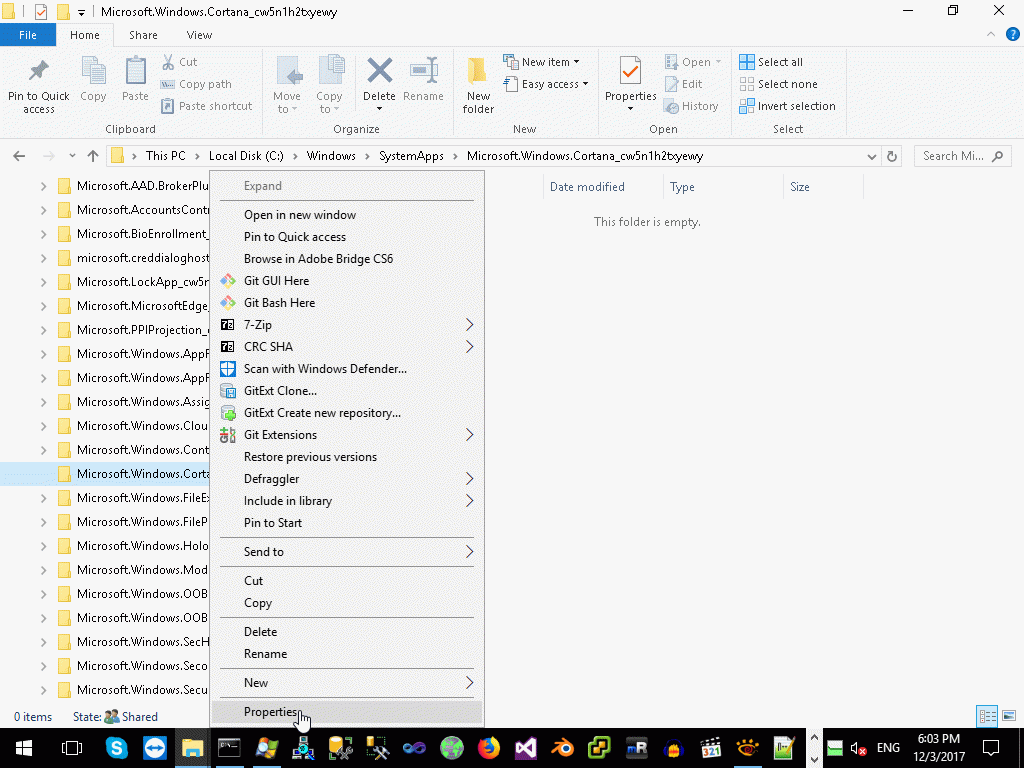The width and height of the screenshot is (1024, 768).
Task: Click Local Disk (C:) breadcrumb
Action: pyautogui.click(x=246, y=156)
